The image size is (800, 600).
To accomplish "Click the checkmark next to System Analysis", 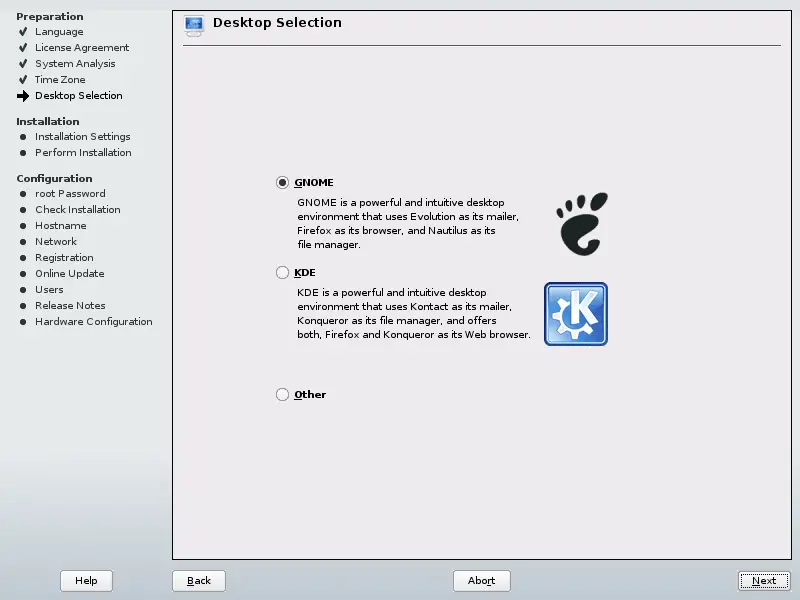I will 23,64.
